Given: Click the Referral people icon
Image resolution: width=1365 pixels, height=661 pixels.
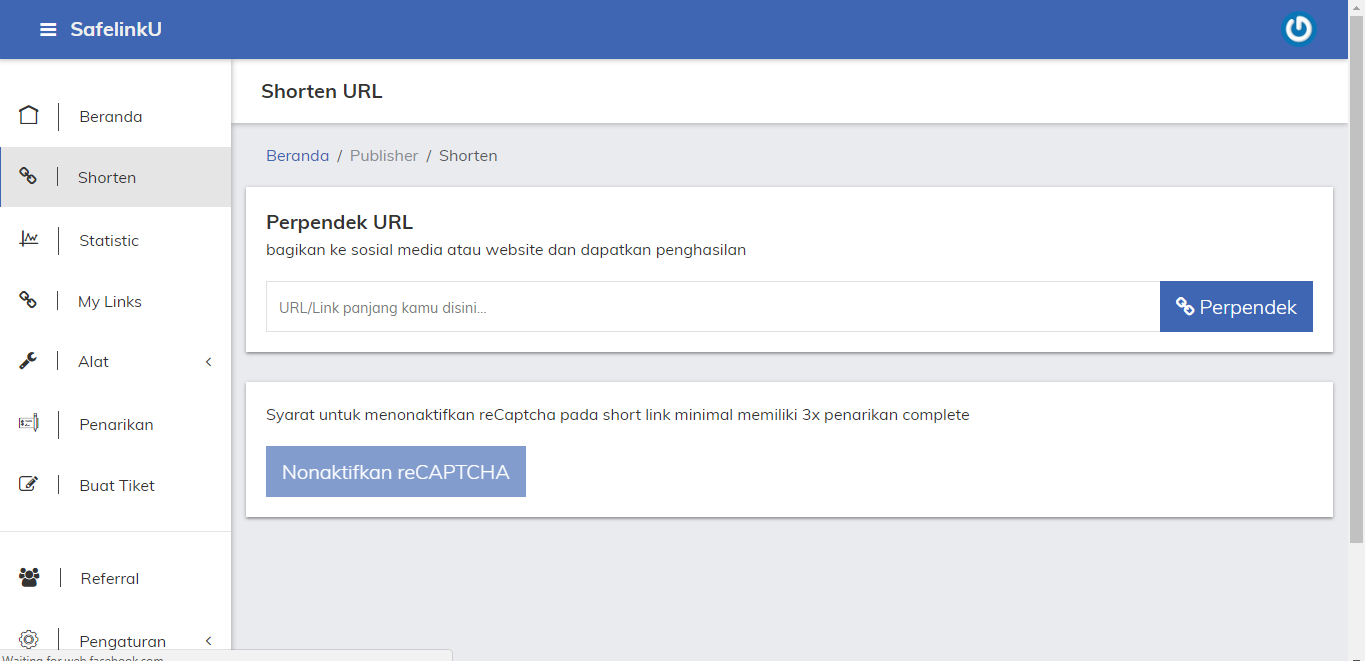Looking at the screenshot, I should (29, 577).
